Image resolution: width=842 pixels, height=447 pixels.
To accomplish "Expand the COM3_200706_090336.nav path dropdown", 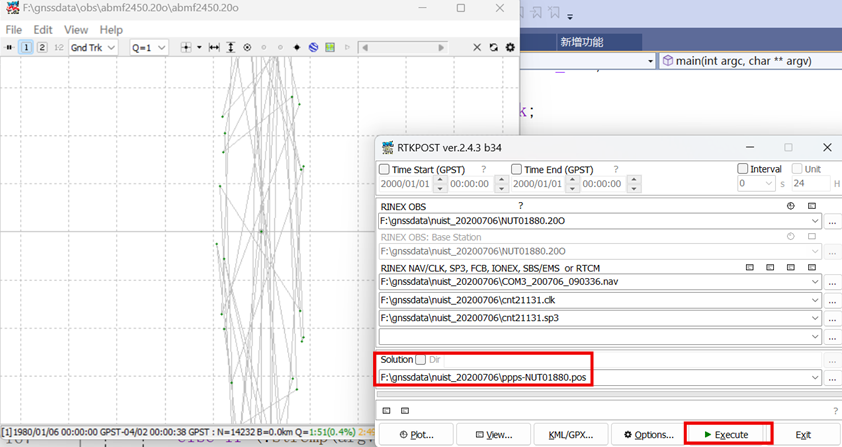I will [815, 282].
